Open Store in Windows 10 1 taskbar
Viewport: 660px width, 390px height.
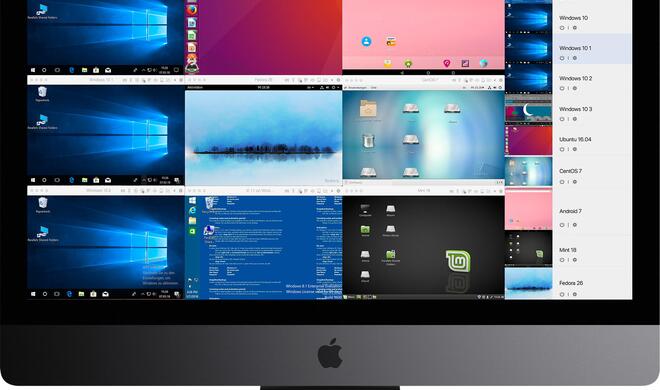click(96, 180)
